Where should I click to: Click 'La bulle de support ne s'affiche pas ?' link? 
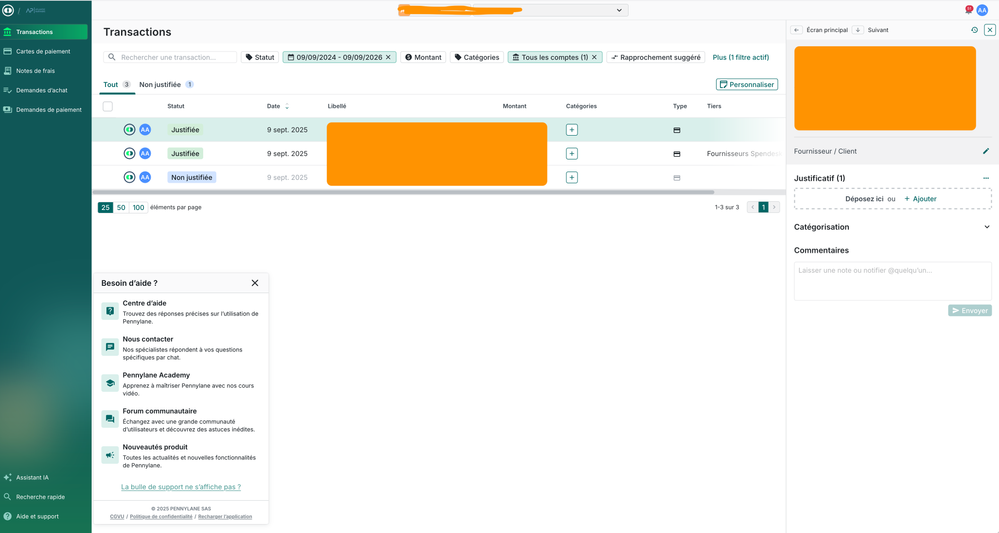click(x=181, y=487)
